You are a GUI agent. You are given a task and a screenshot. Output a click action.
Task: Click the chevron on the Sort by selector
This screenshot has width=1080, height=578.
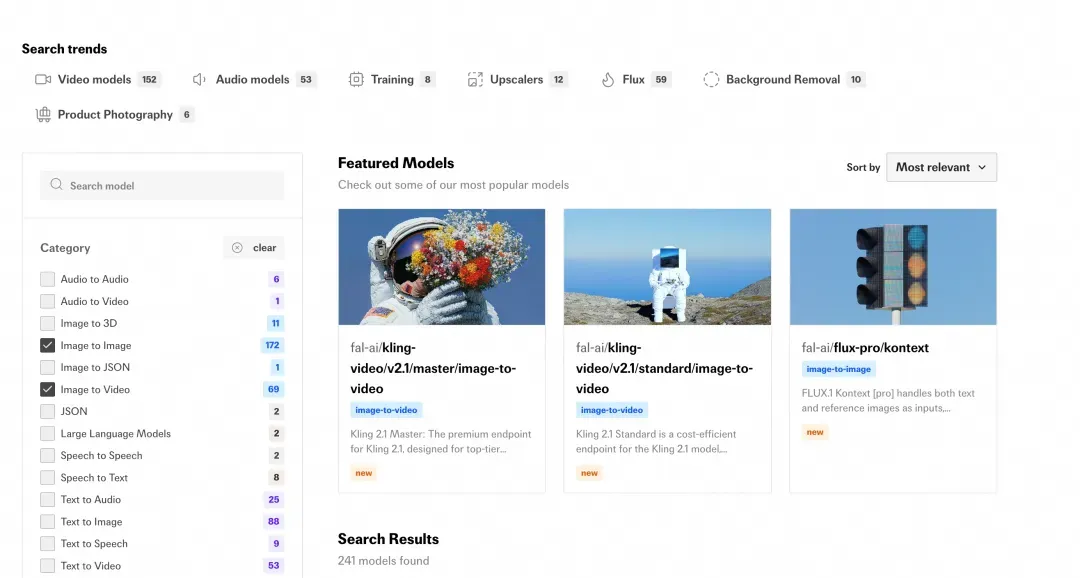click(x=982, y=167)
